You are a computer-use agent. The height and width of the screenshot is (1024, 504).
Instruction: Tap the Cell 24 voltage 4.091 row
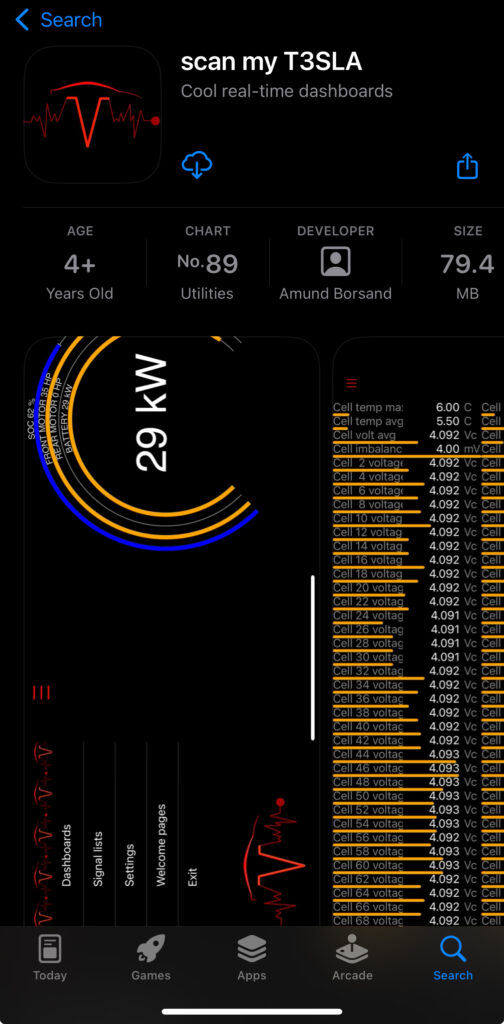(x=406, y=615)
